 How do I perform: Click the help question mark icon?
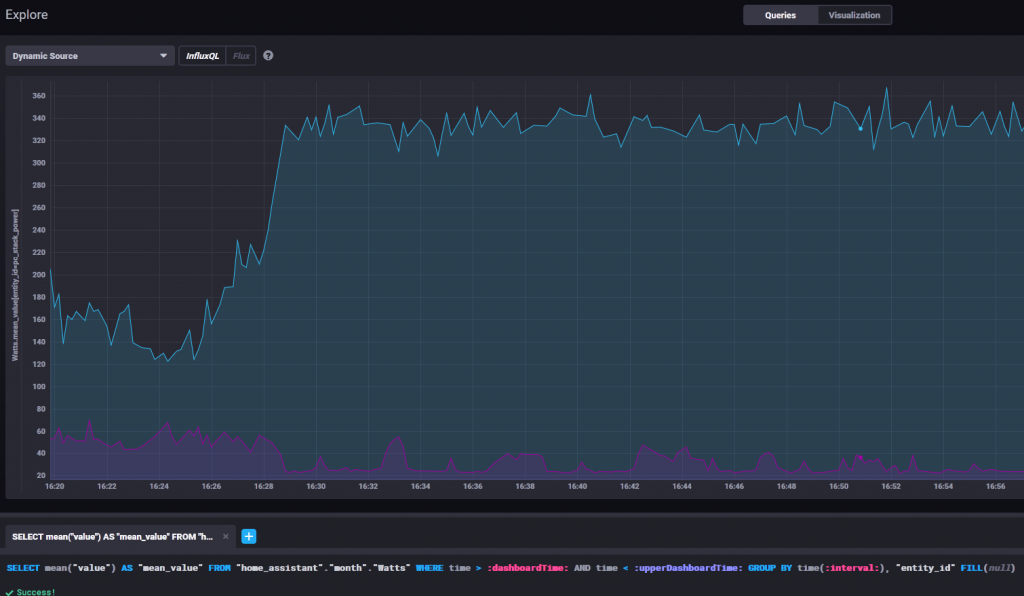[268, 56]
